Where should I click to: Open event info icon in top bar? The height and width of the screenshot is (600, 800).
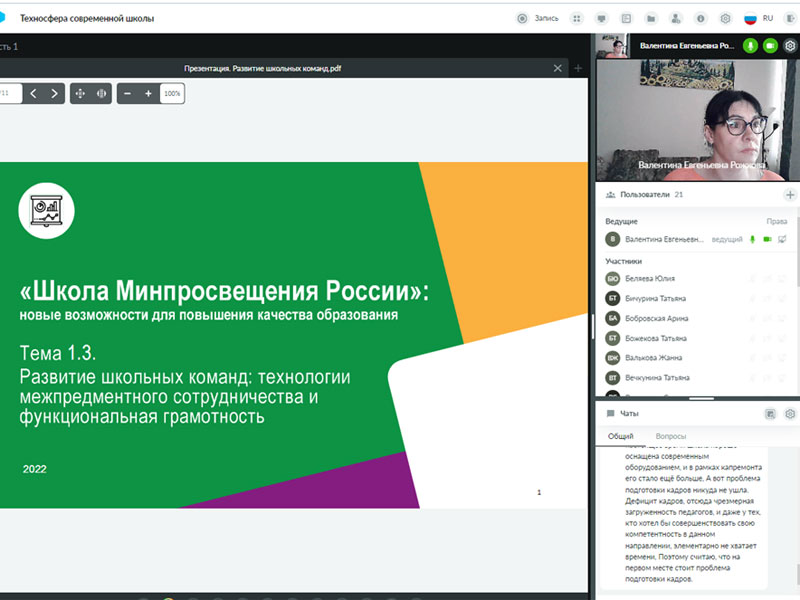pyautogui.click(x=701, y=18)
